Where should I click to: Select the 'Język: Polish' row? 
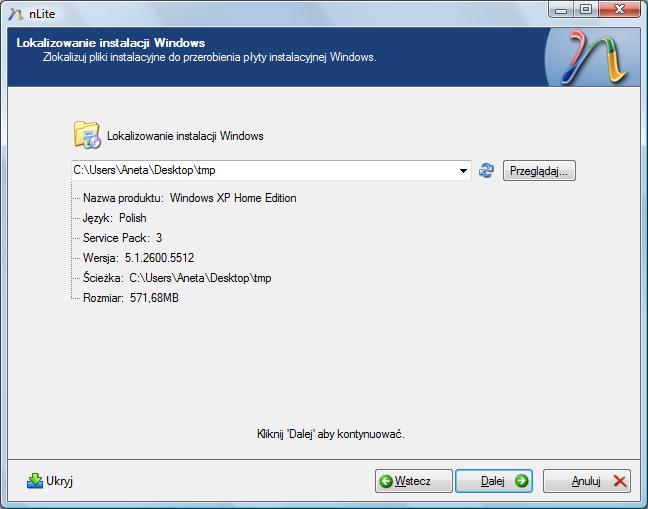(x=114, y=218)
